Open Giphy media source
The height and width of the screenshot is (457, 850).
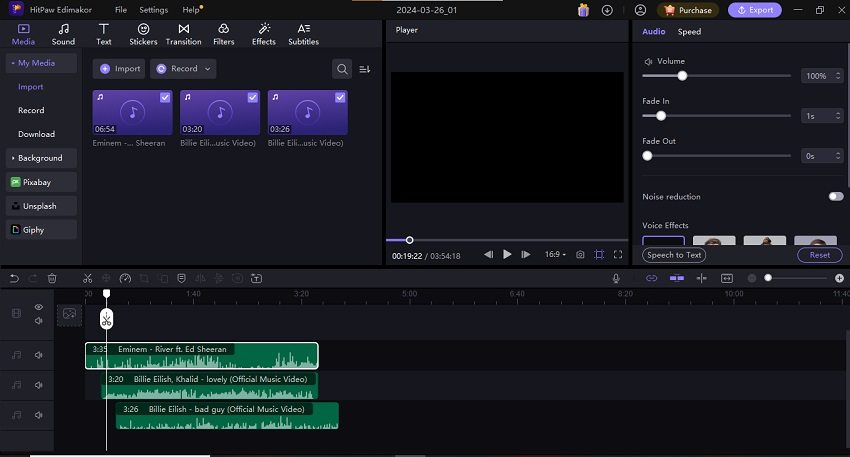point(41,230)
